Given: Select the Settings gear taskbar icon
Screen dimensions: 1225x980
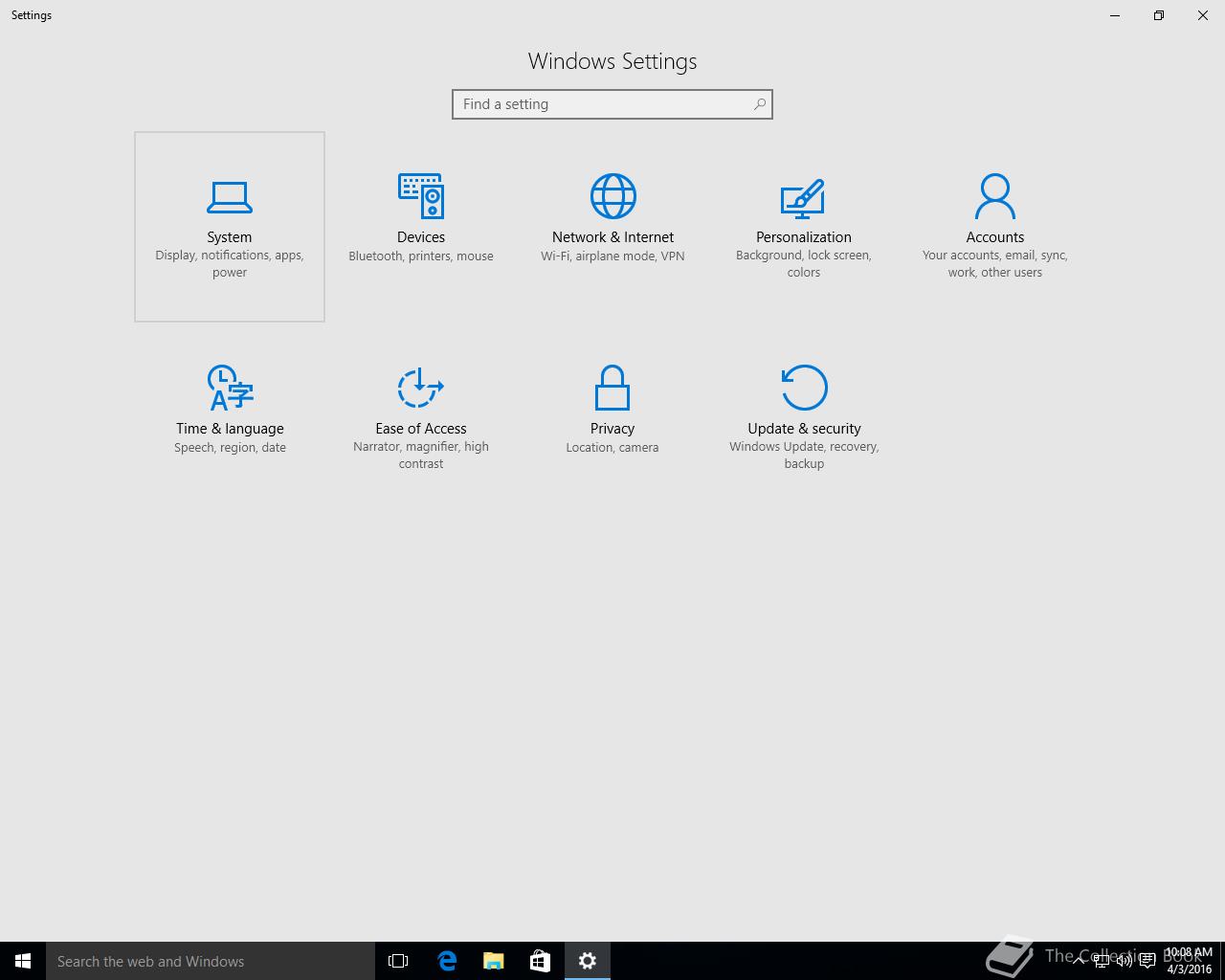Looking at the screenshot, I should (x=588, y=961).
